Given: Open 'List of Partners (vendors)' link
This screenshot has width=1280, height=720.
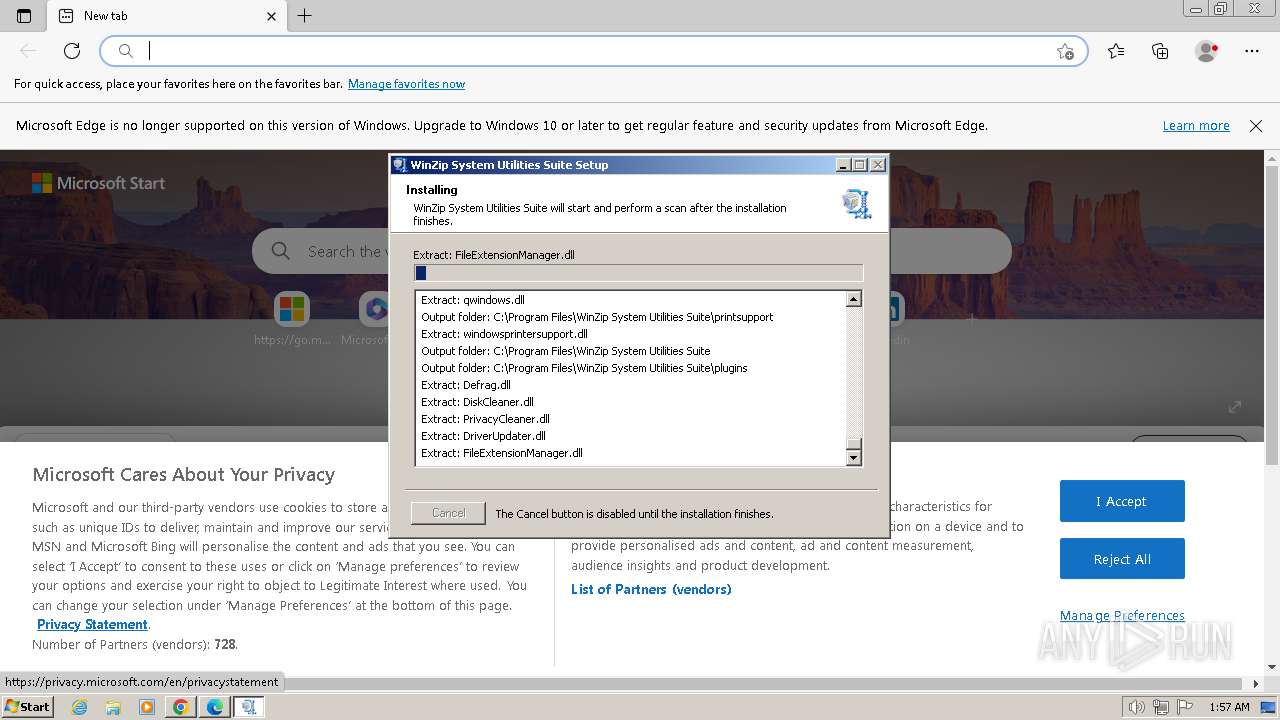Looking at the screenshot, I should pos(651,589).
